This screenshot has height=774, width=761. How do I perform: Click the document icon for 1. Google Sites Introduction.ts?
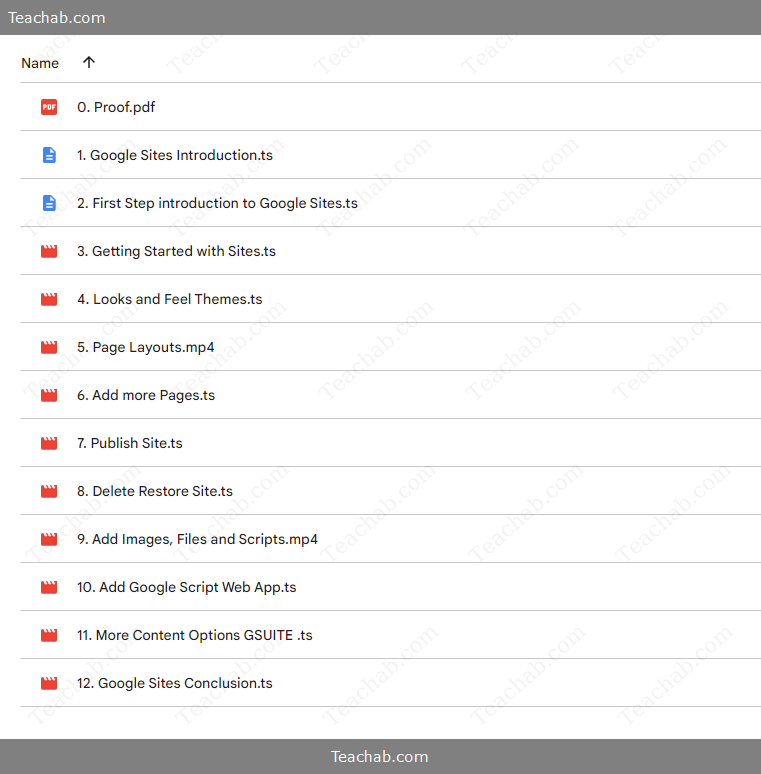coord(49,155)
